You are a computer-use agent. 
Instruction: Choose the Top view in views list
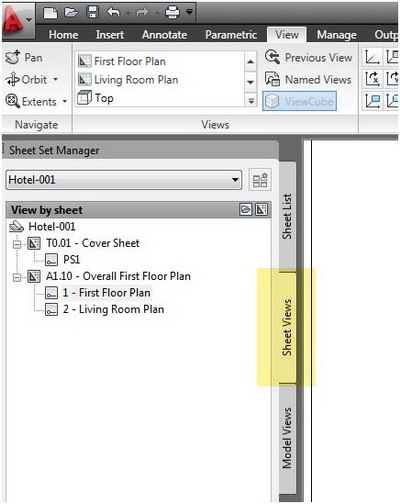tap(95, 98)
